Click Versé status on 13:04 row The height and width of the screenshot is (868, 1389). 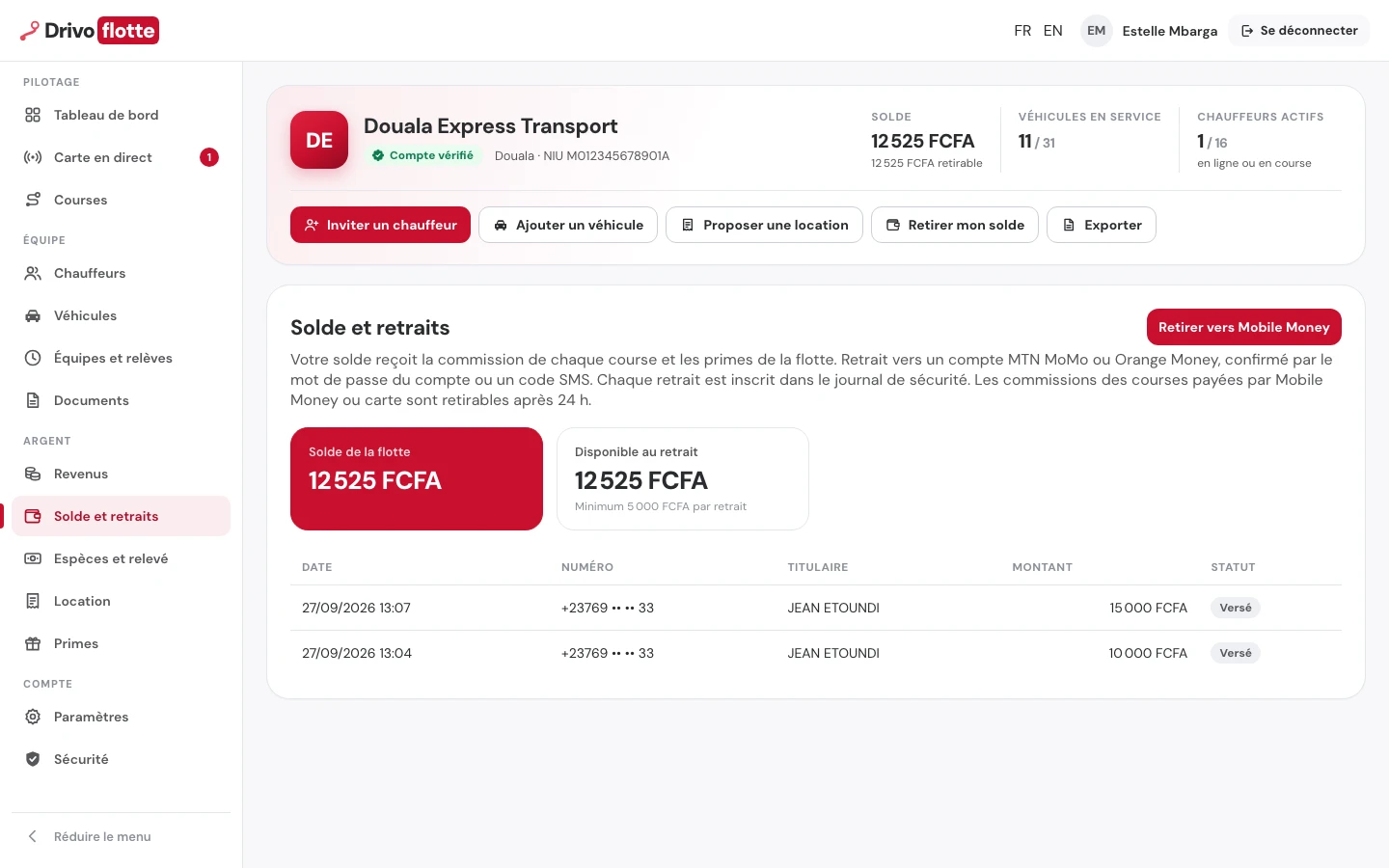coord(1236,653)
